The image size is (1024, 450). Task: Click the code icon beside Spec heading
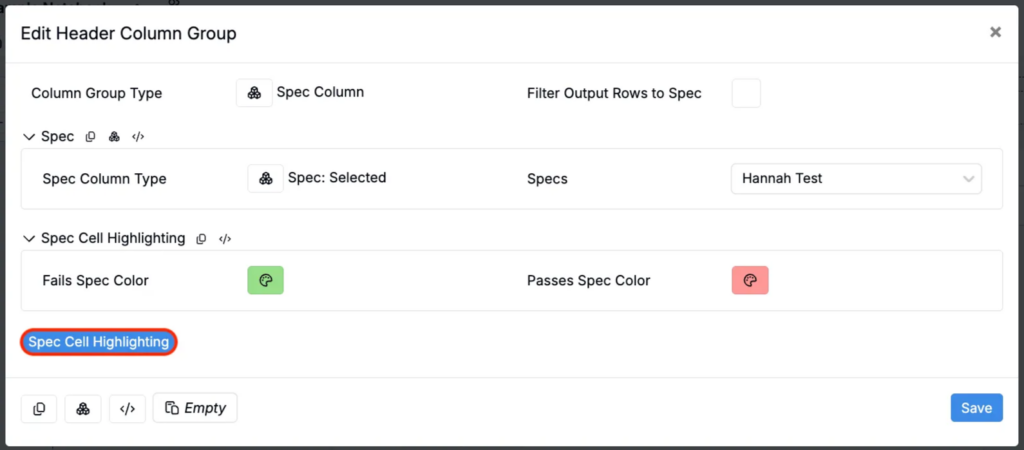pos(138,137)
